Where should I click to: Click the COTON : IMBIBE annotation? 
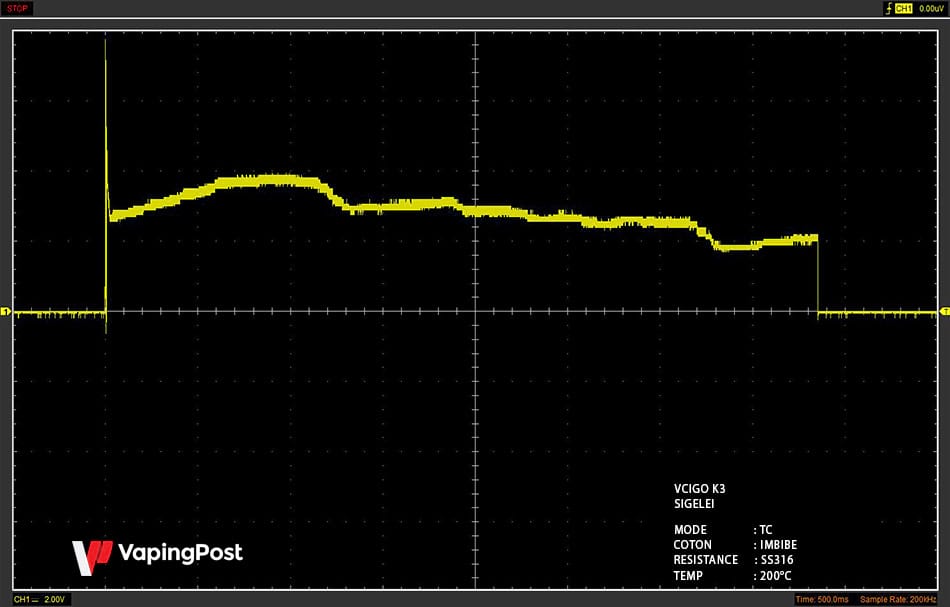tap(735, 545)
